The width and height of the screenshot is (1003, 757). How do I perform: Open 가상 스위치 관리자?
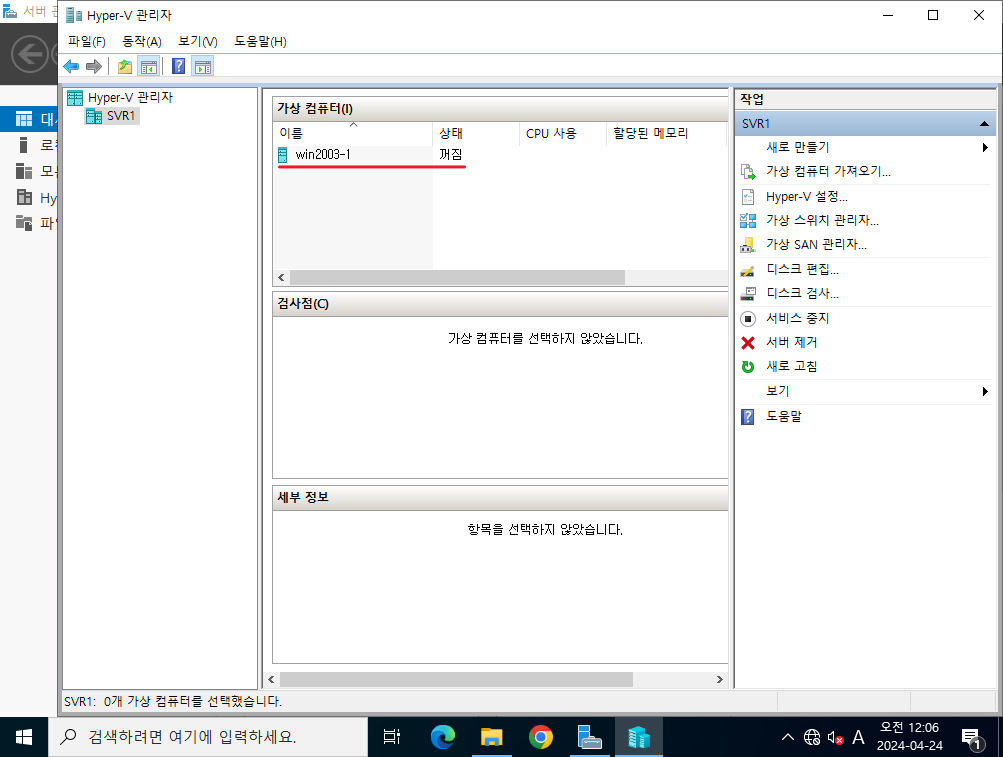(x=822, y=221)
